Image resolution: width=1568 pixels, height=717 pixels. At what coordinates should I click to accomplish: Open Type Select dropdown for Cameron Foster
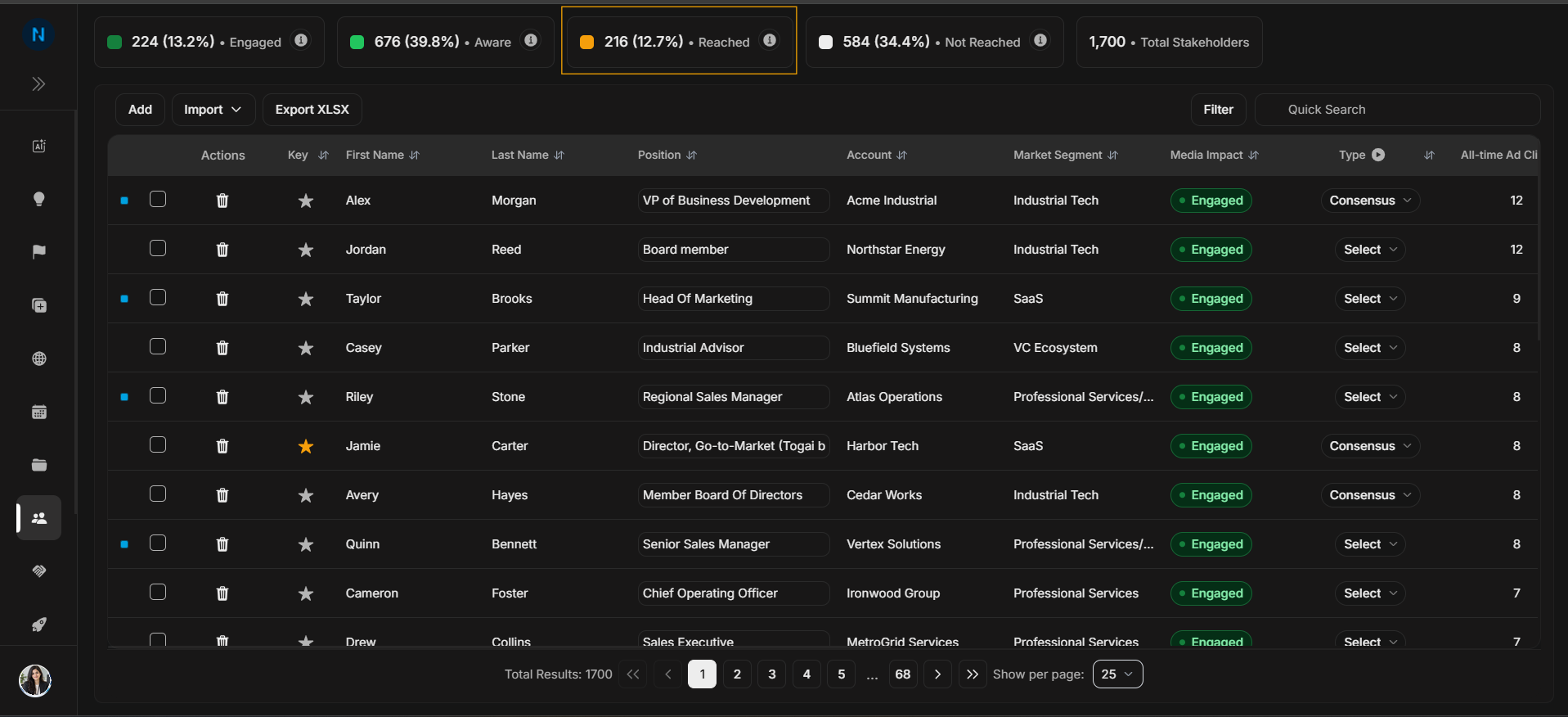pyautogui.click(x=1370, y=593)
